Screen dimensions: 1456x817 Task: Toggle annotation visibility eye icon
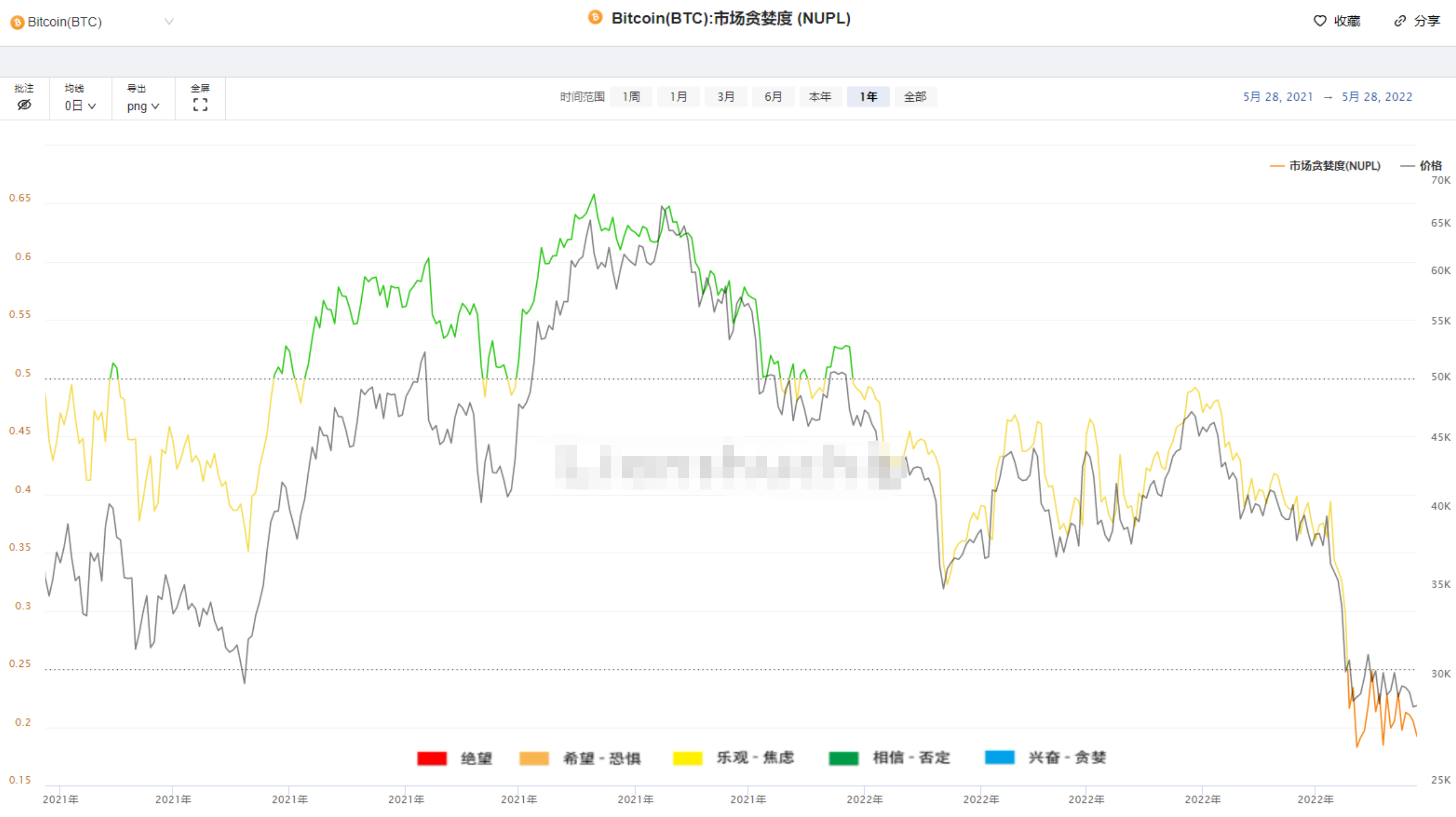tap(24, 105)
